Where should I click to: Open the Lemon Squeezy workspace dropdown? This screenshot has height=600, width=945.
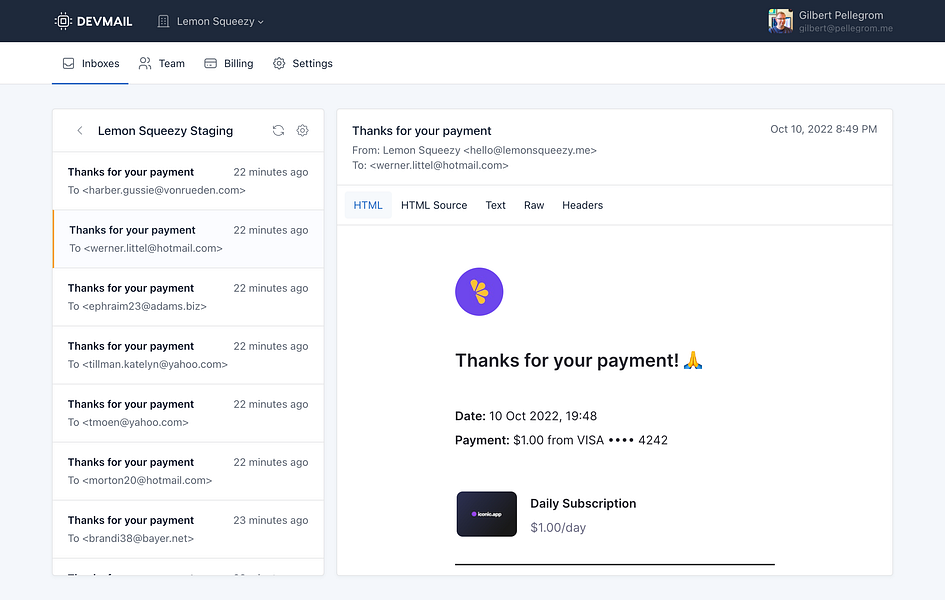[210, 20]
